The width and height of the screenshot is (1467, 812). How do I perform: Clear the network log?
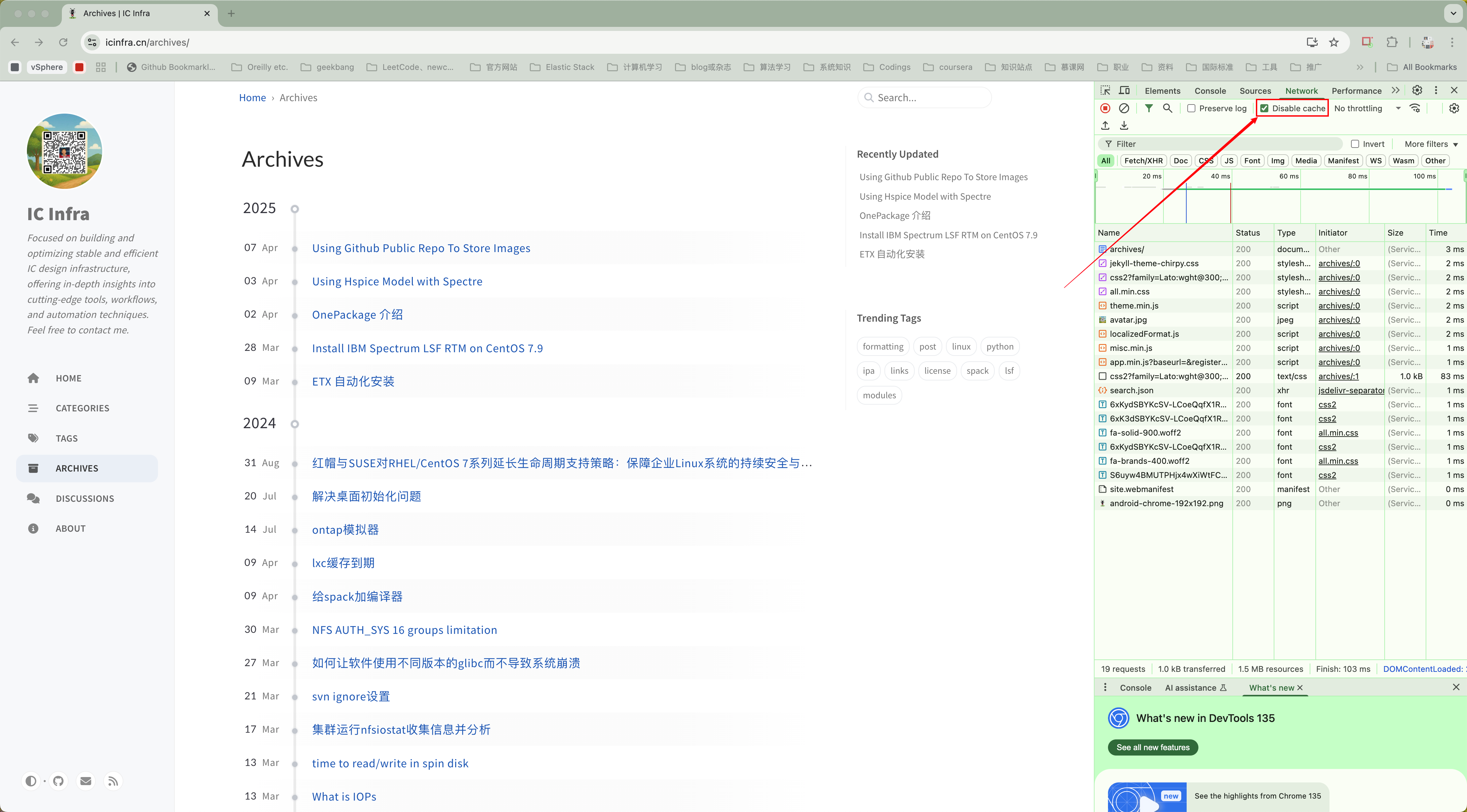[1124, 108]
